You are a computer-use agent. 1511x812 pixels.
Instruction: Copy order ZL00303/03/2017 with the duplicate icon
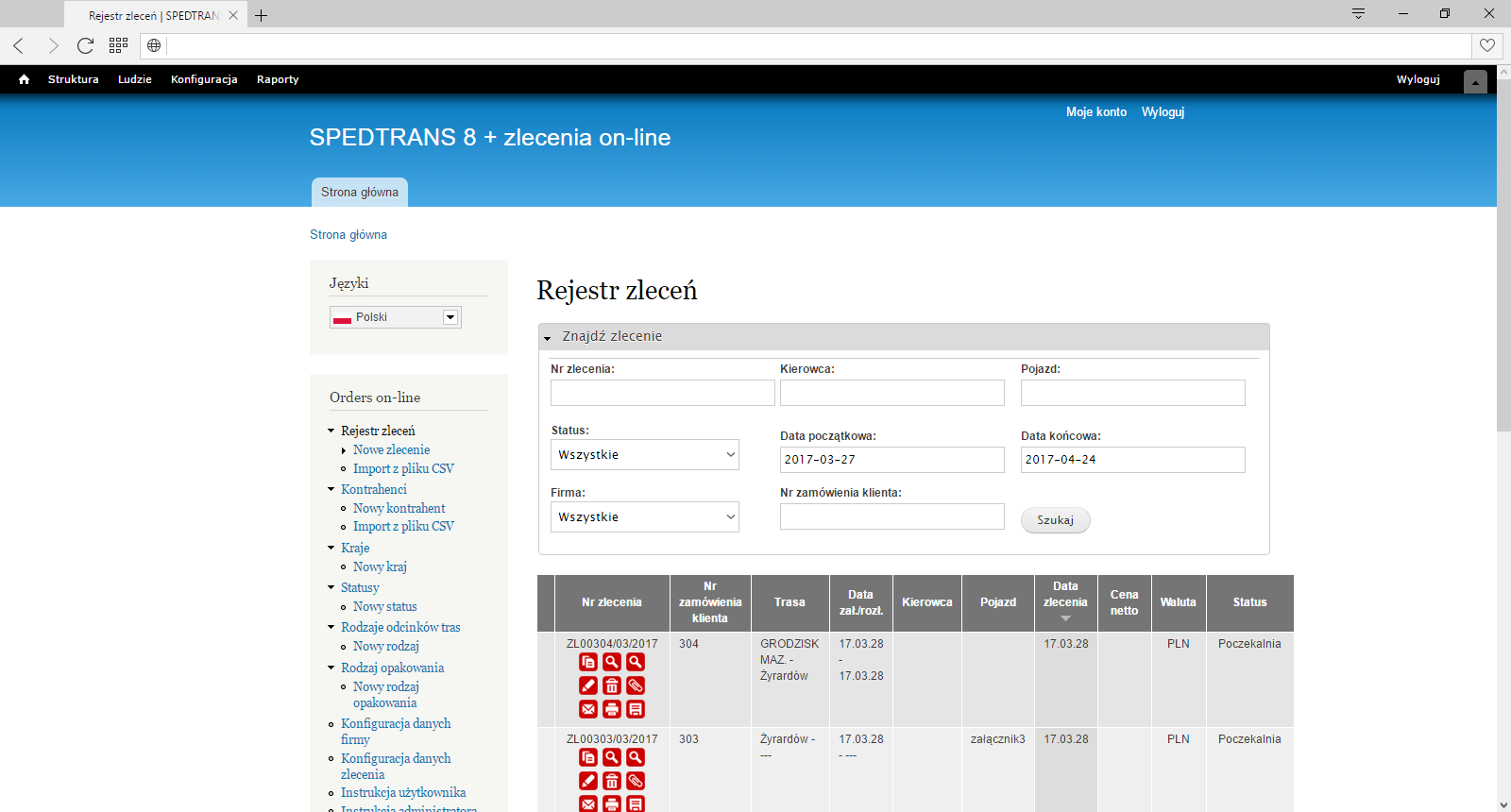pyautogui.click(x=588, y=757)
